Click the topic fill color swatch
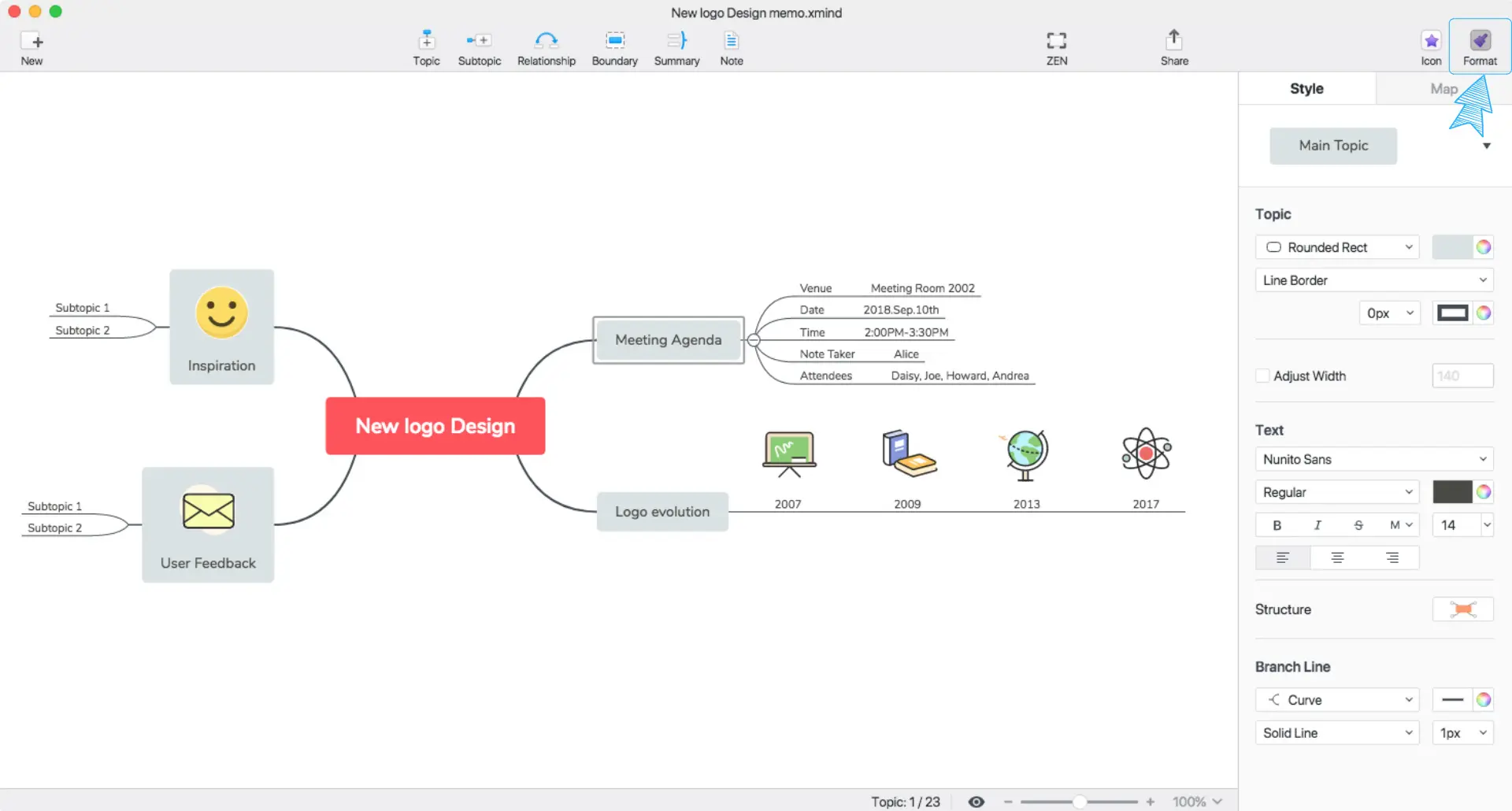The height and width of the screenshot is (811, 1512). [1452, 247]
